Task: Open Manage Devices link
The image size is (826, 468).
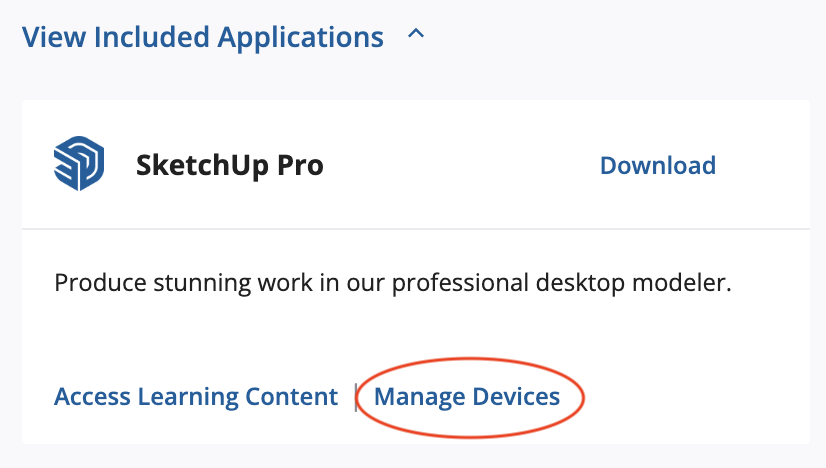Action: pos(467,396)
